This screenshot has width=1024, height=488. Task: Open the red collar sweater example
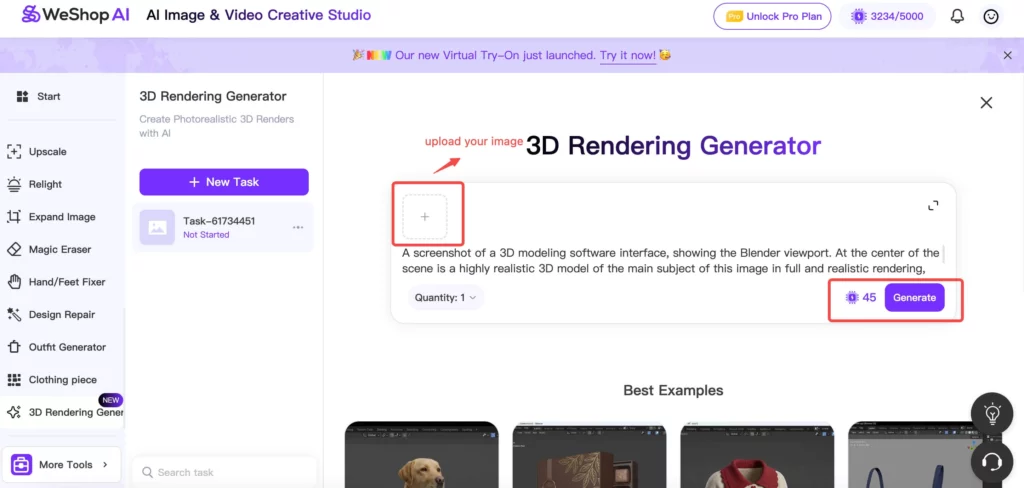(x=757, y=455)
